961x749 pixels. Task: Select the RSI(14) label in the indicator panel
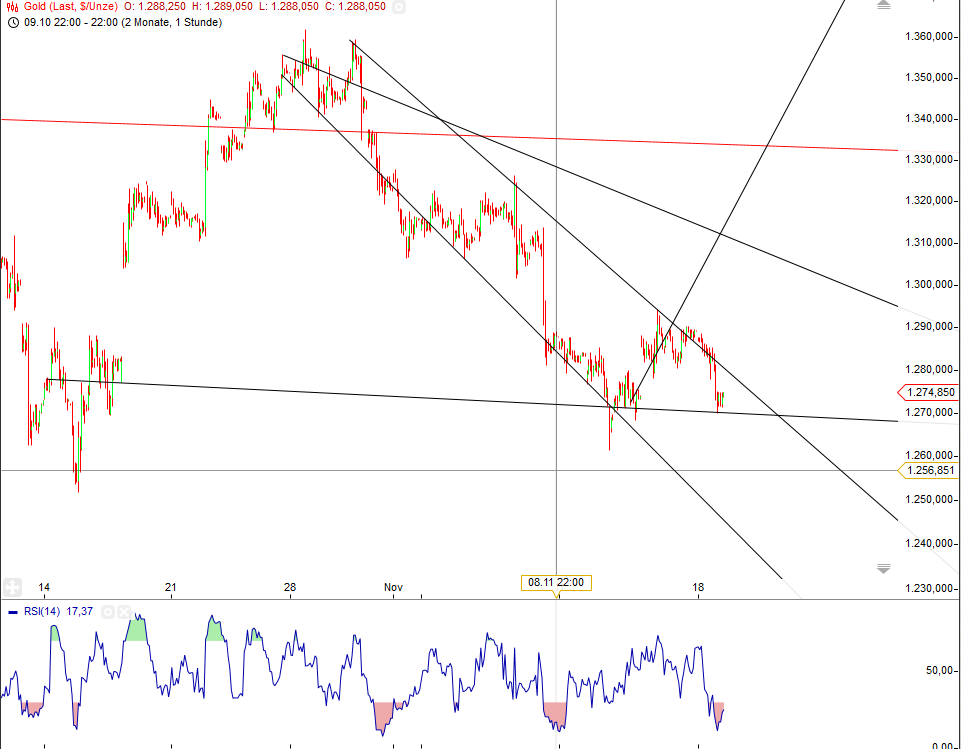45,611
